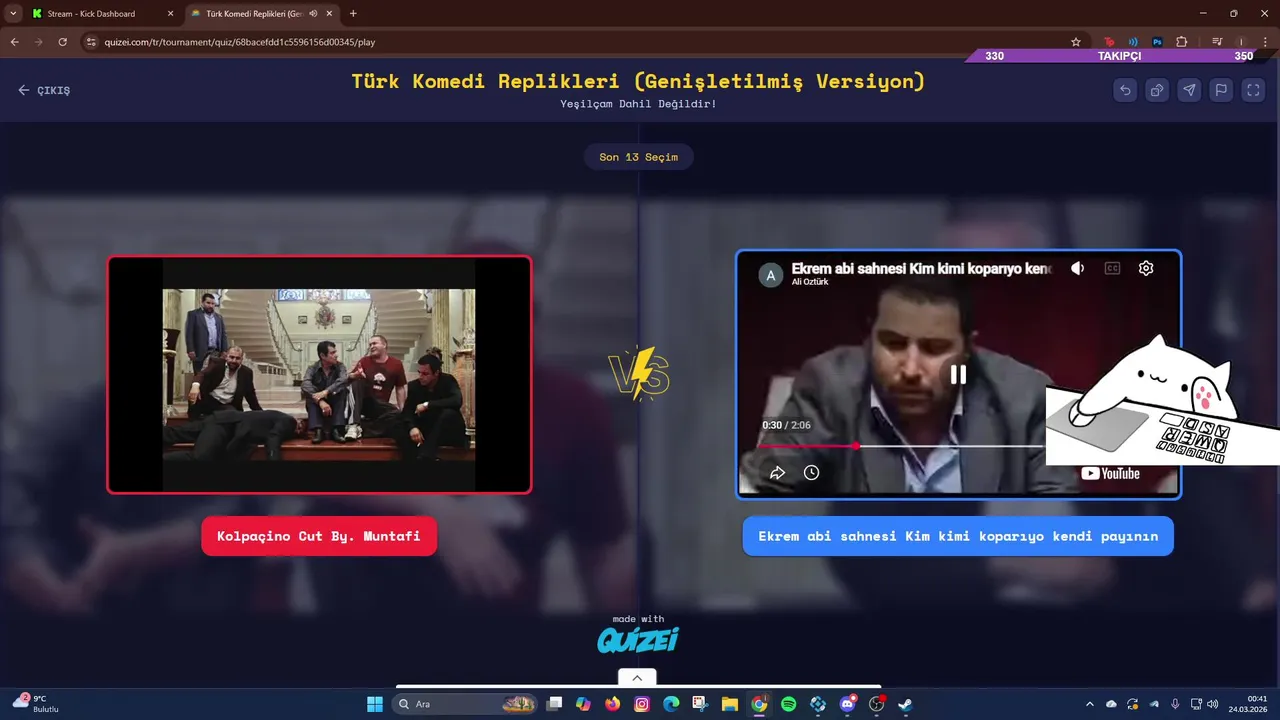Open Chrome three-dot menu

point(1265,42)
